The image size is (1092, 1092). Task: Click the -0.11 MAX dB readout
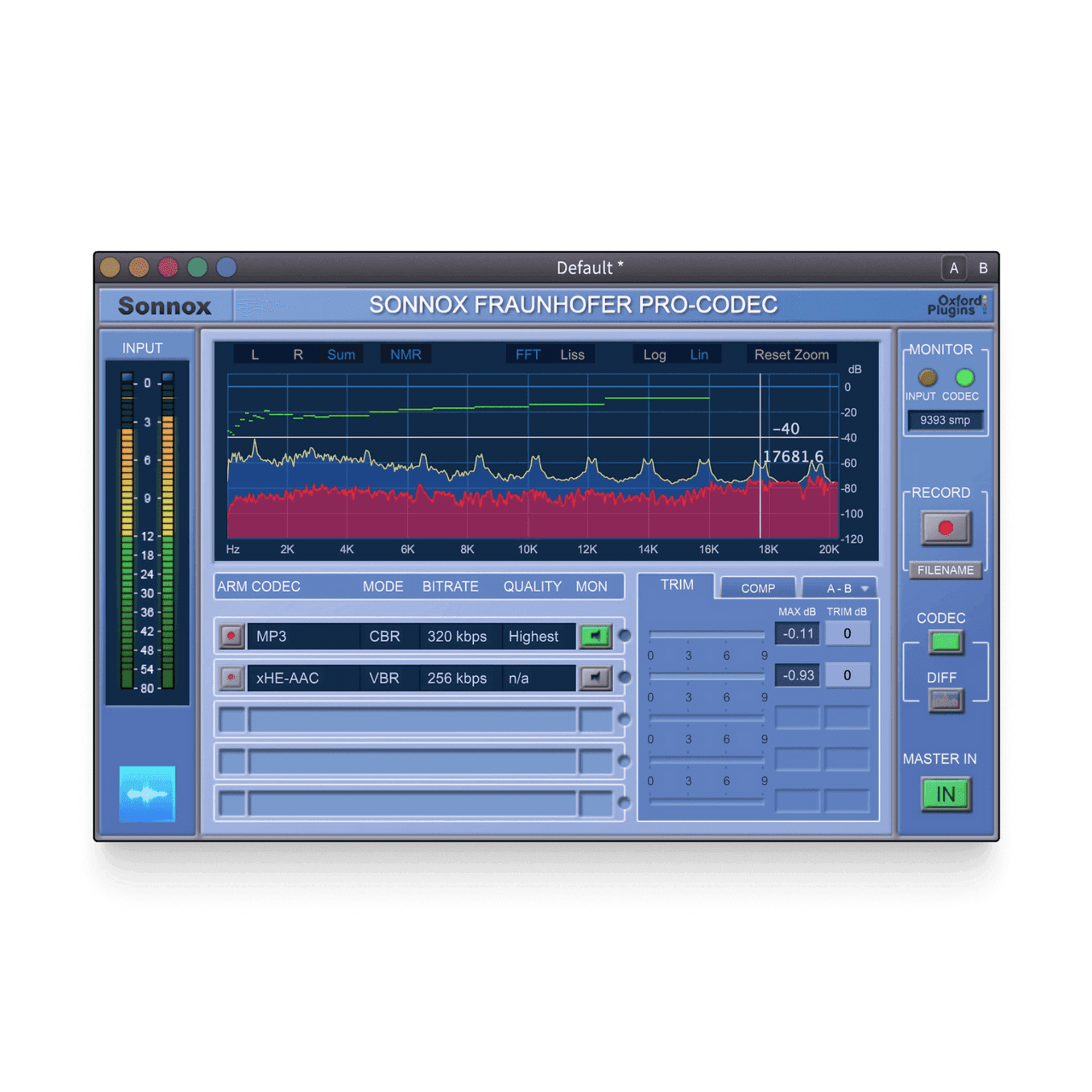click(x=797, y=633)
